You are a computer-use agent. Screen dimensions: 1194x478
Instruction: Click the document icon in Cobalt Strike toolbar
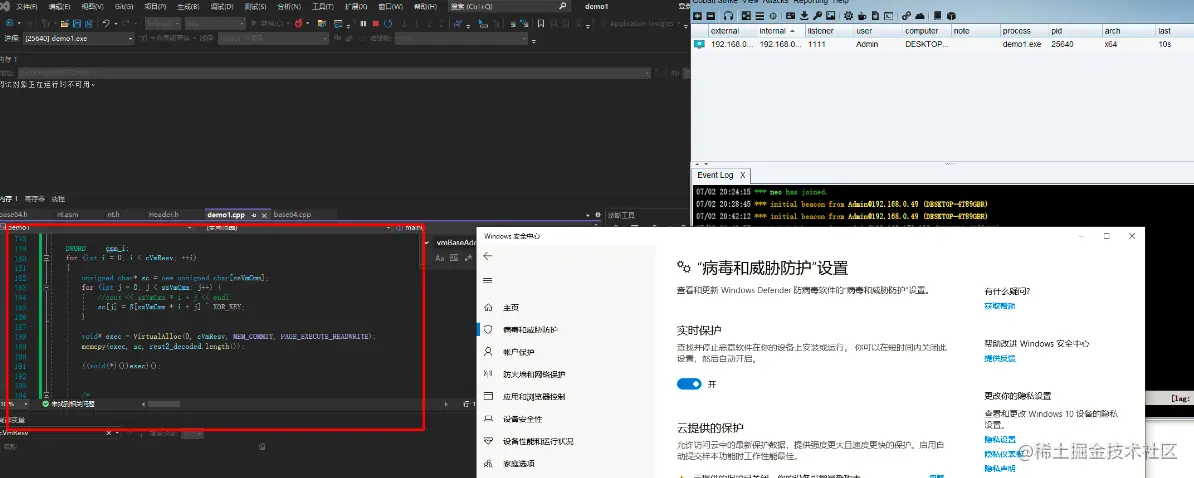[x=876, y=15]
